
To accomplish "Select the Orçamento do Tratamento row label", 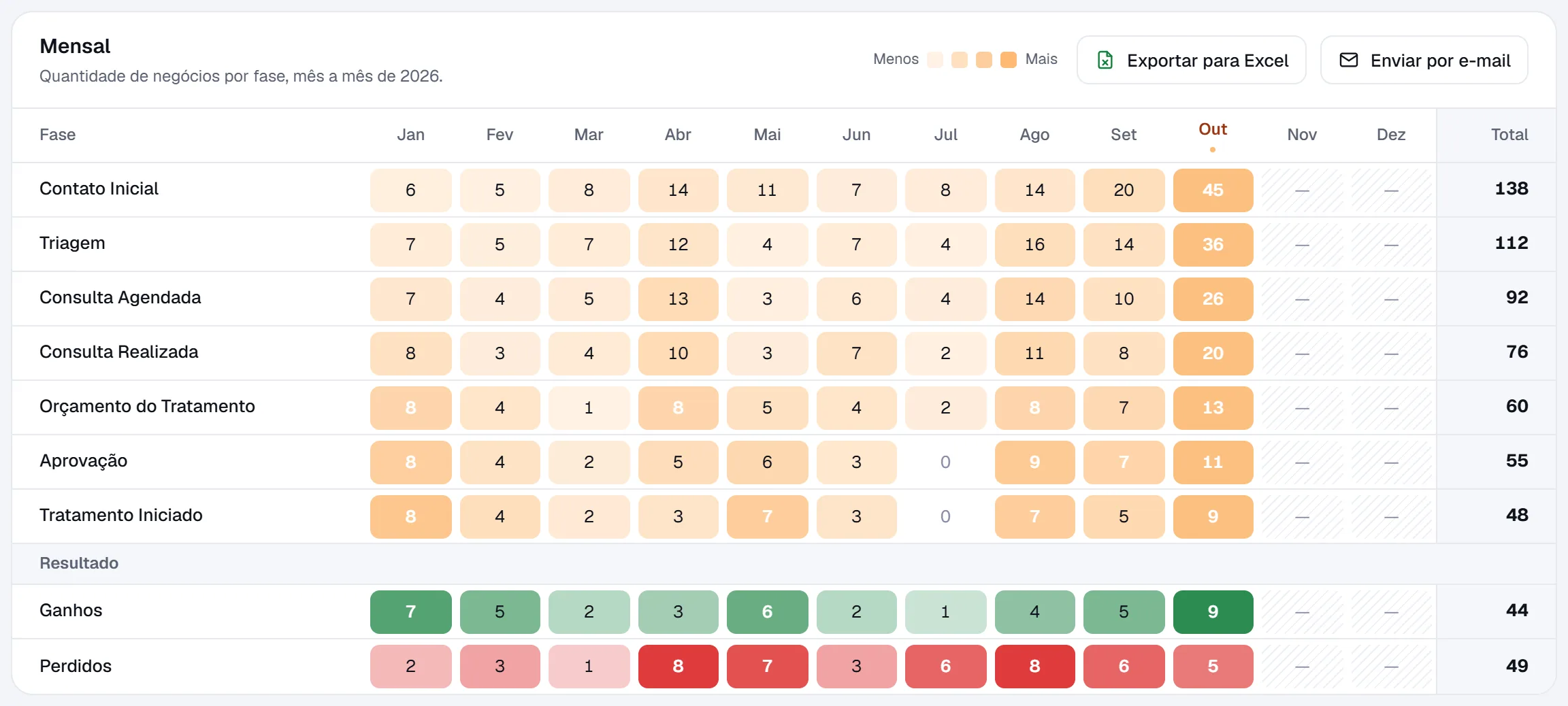I will [147, 406].
